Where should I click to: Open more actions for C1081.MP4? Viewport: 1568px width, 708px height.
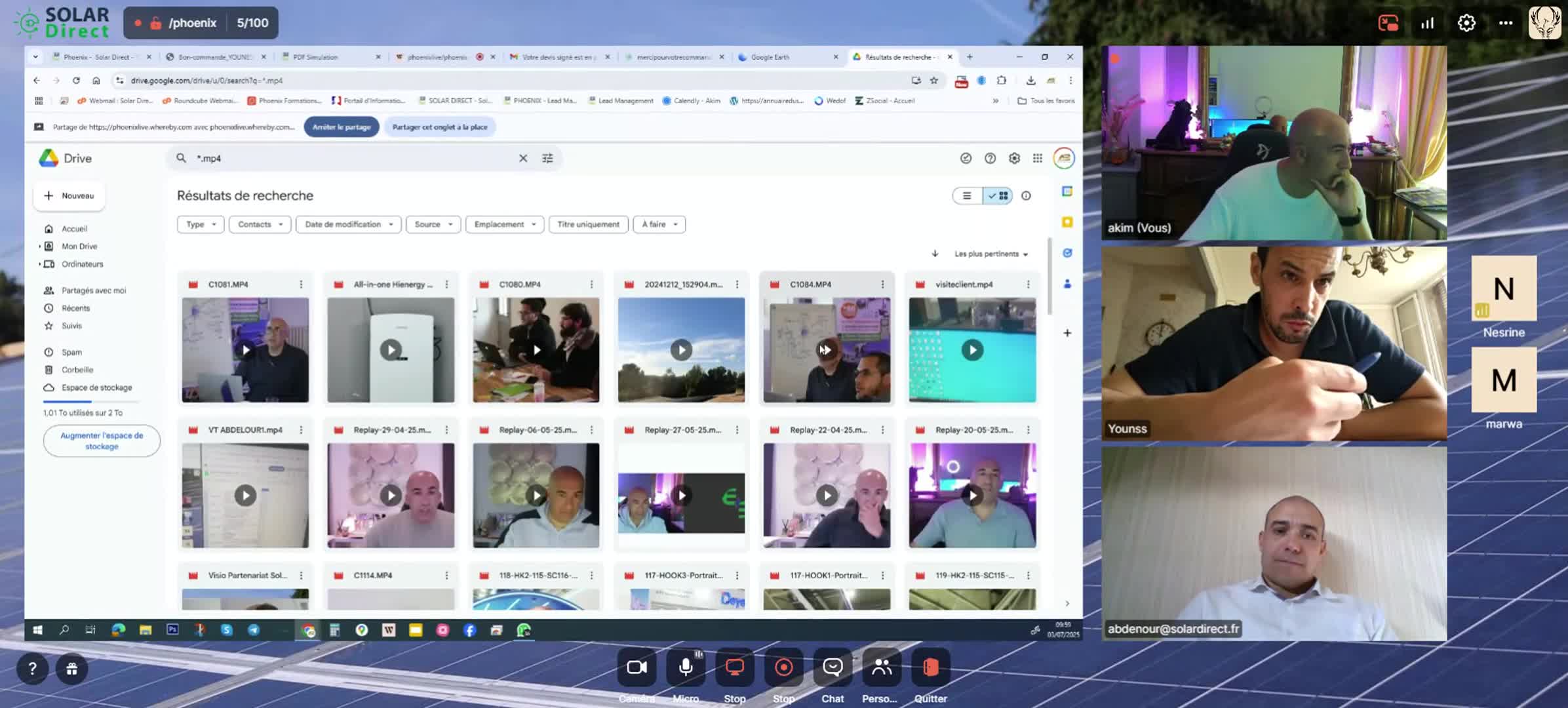pyautogui.click(x=301, y=285)
